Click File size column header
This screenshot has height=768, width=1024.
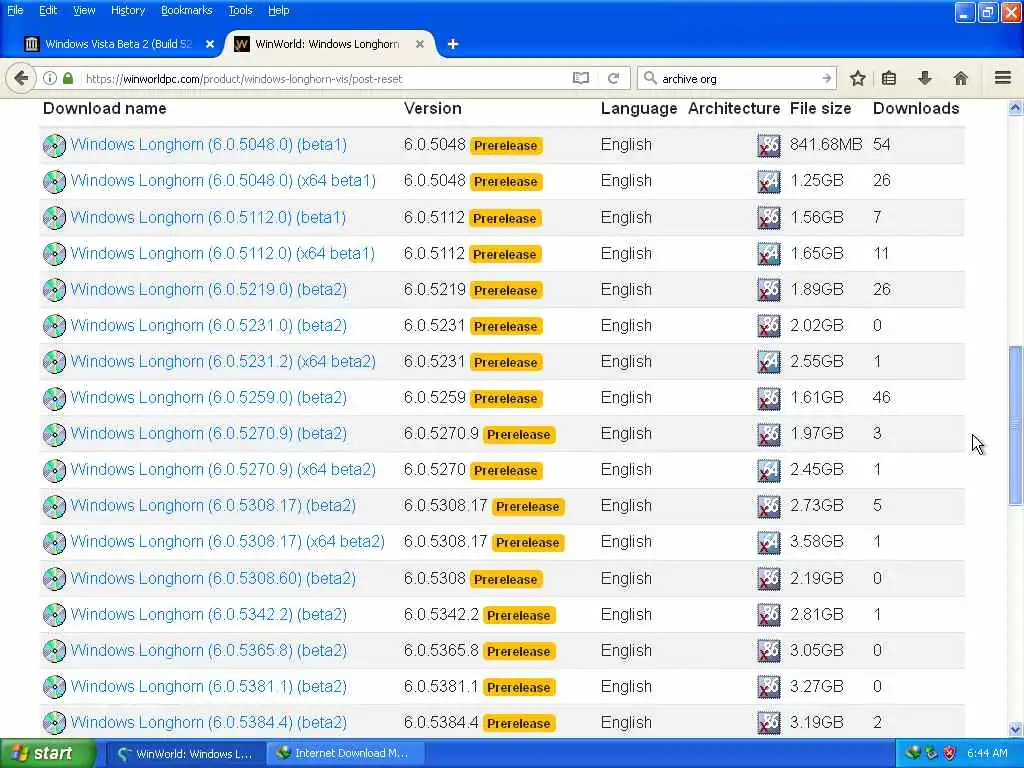pos(820,108)
